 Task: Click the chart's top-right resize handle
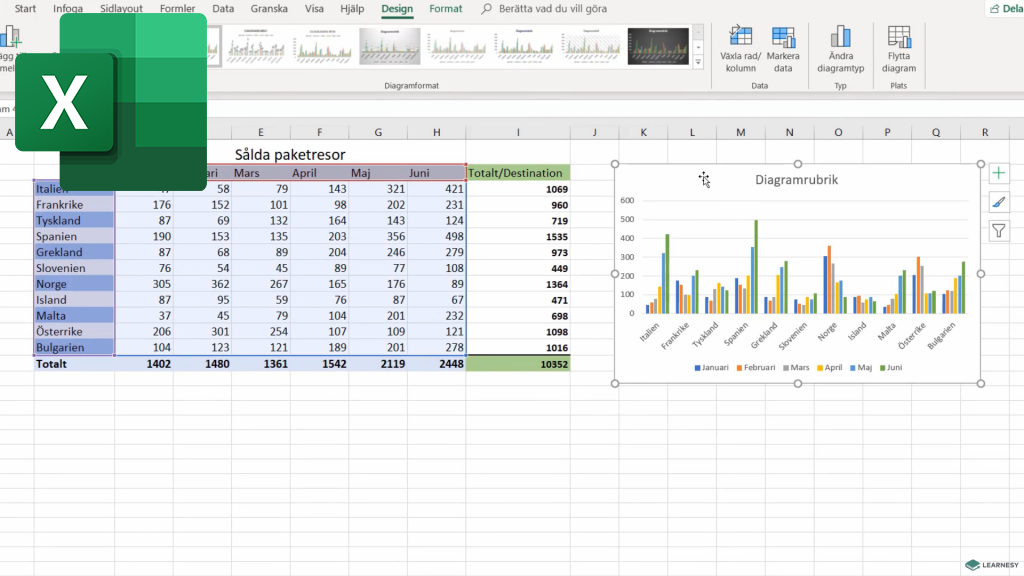pyautogui.click(x=981, y=164)
